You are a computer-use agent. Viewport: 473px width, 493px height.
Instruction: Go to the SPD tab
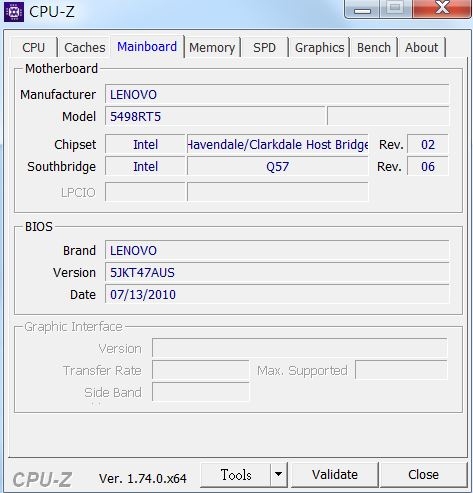(x=264, y=47)
